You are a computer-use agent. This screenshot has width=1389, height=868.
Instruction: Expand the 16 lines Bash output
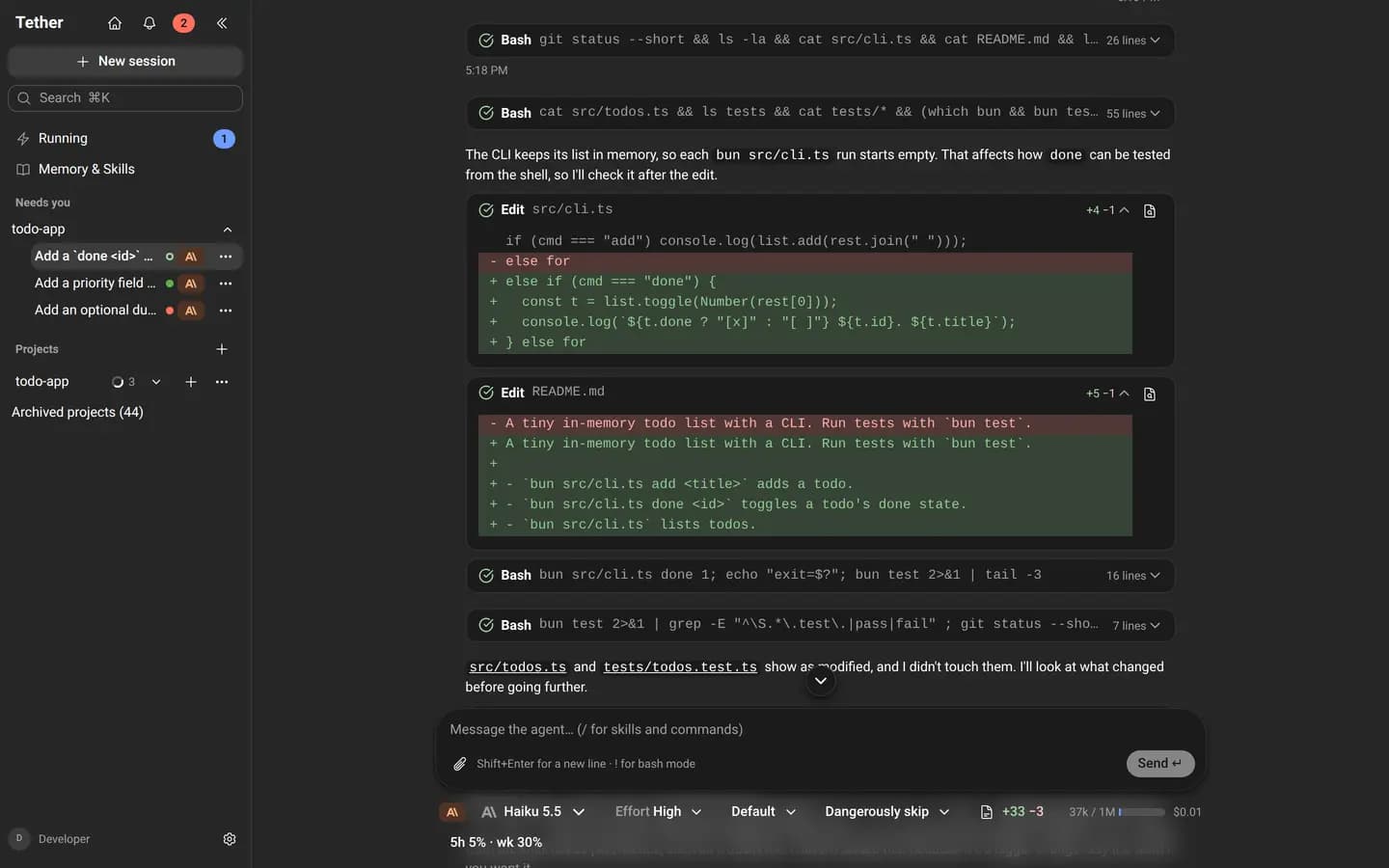pos(1133,576)
